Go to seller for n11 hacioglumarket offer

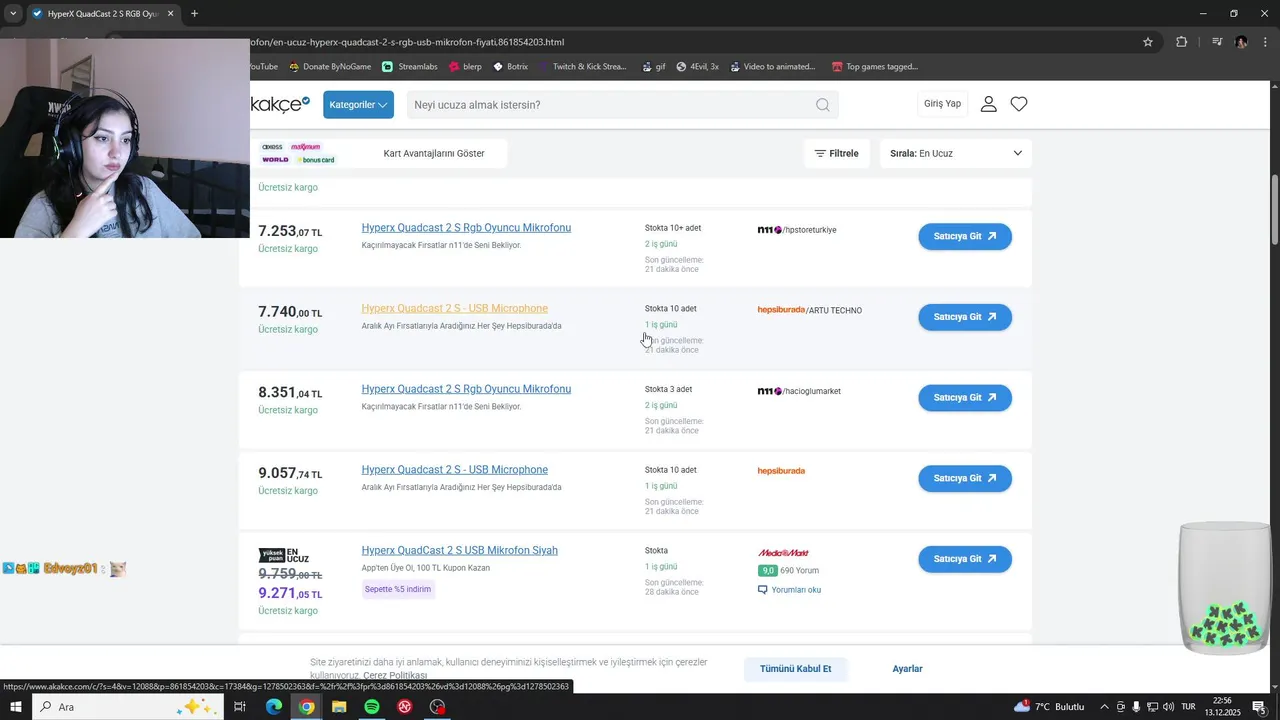[x=965, y=398]
